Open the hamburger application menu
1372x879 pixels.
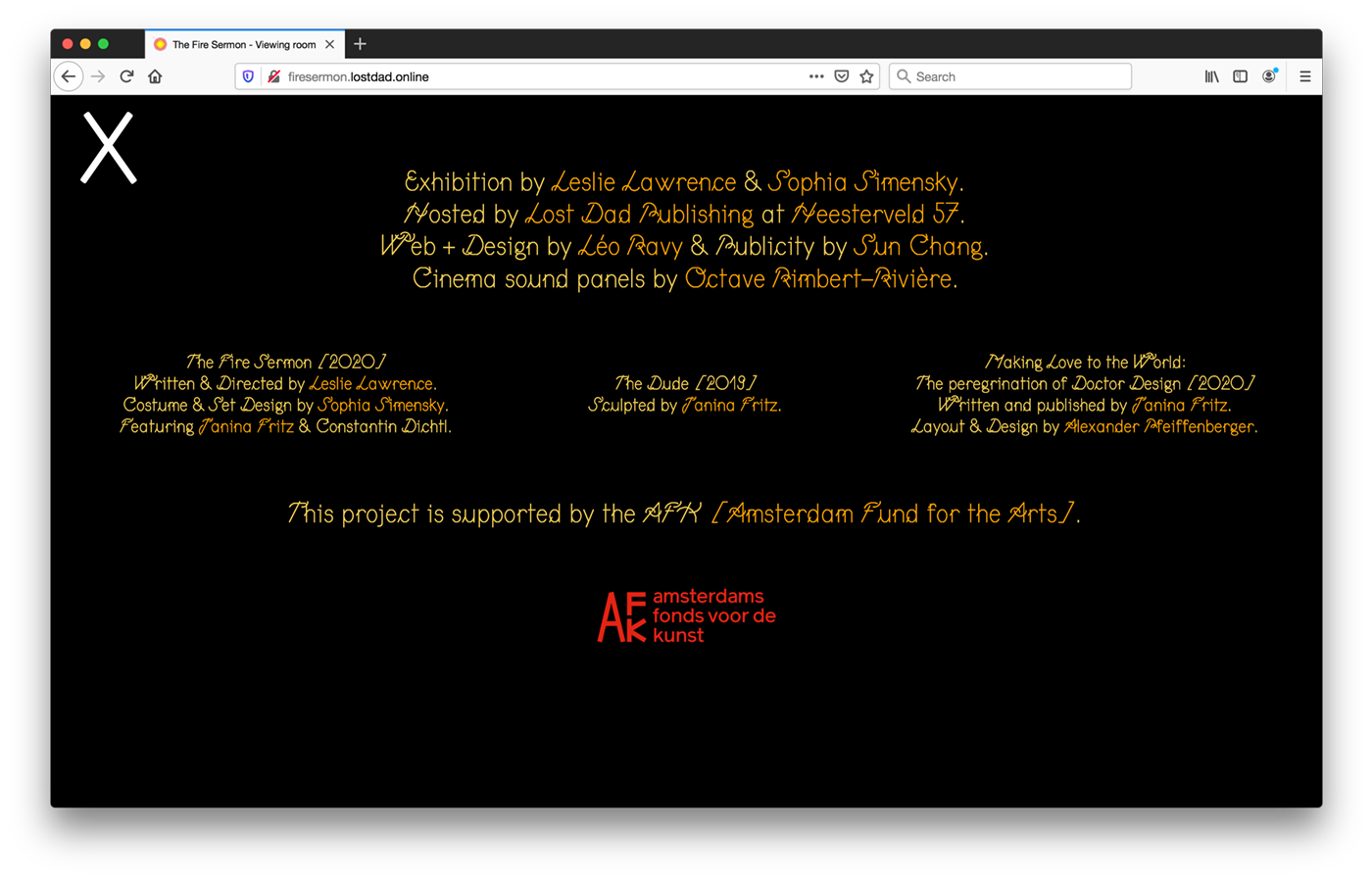[1304, 76]
